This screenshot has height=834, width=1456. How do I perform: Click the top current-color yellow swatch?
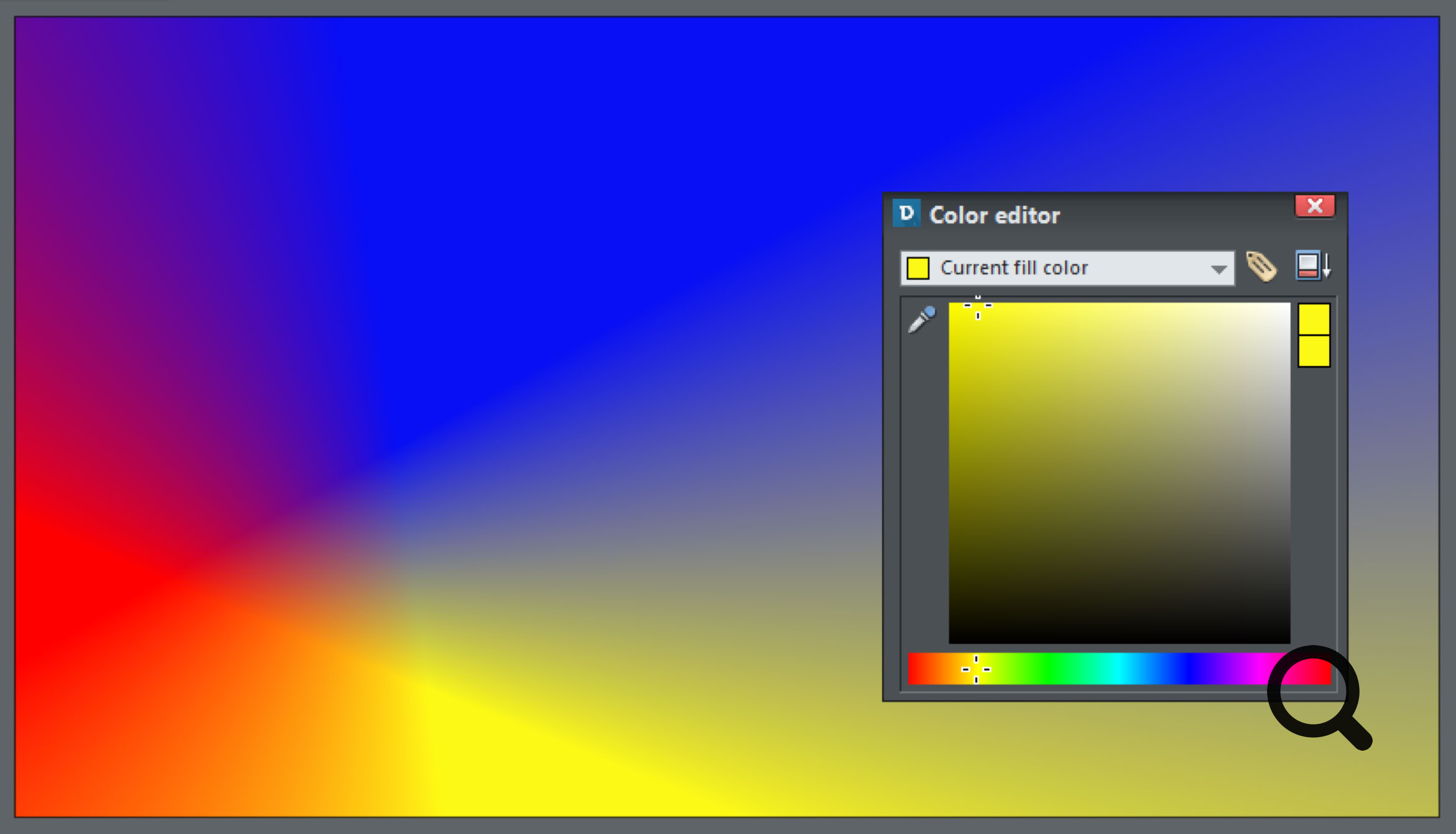point(1314,318)
